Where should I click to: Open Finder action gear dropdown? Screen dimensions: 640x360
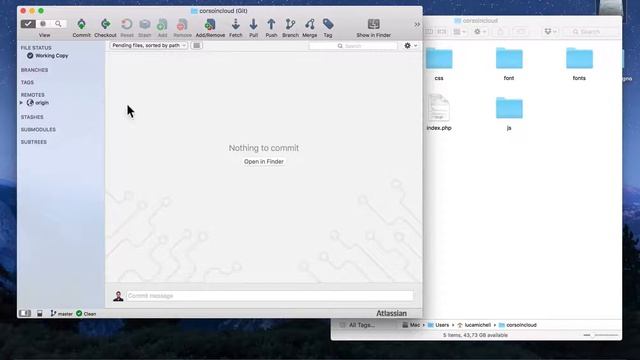tap(480, 31)
